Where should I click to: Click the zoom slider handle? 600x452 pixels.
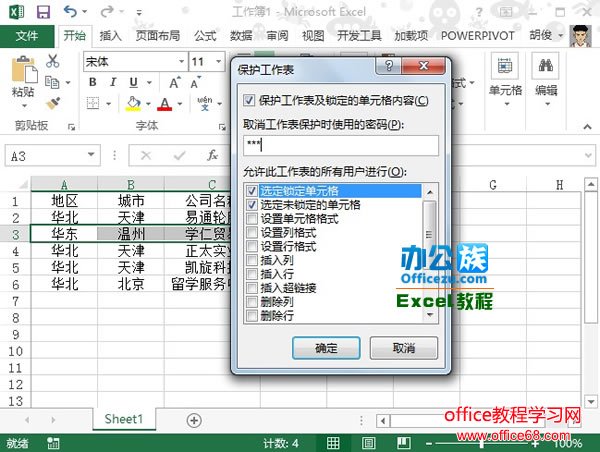pos(481,444)
